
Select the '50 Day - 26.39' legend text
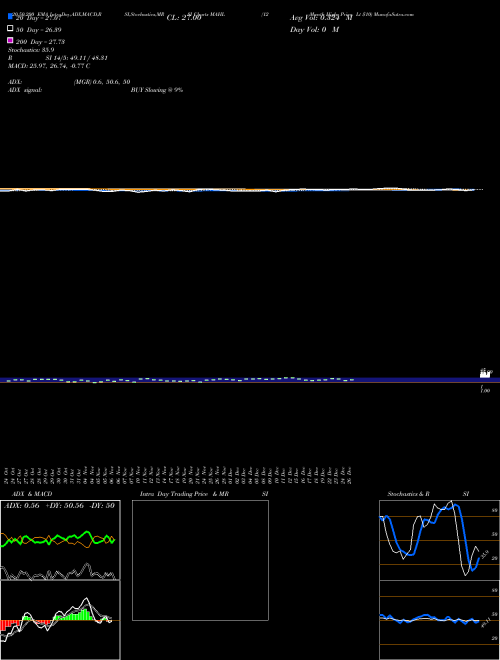point(38,30)
